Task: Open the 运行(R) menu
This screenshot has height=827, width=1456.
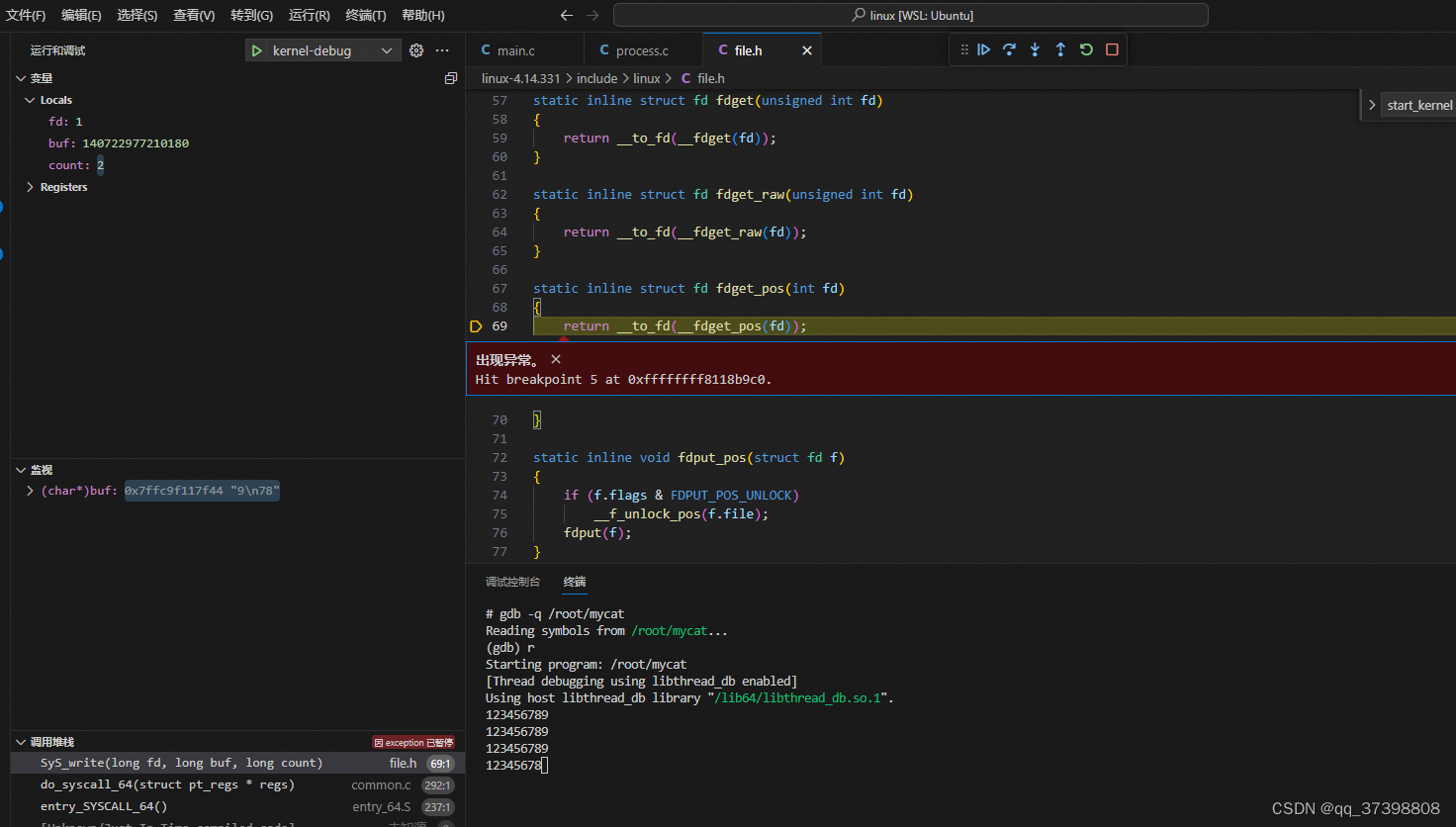Action: [308, 15]
